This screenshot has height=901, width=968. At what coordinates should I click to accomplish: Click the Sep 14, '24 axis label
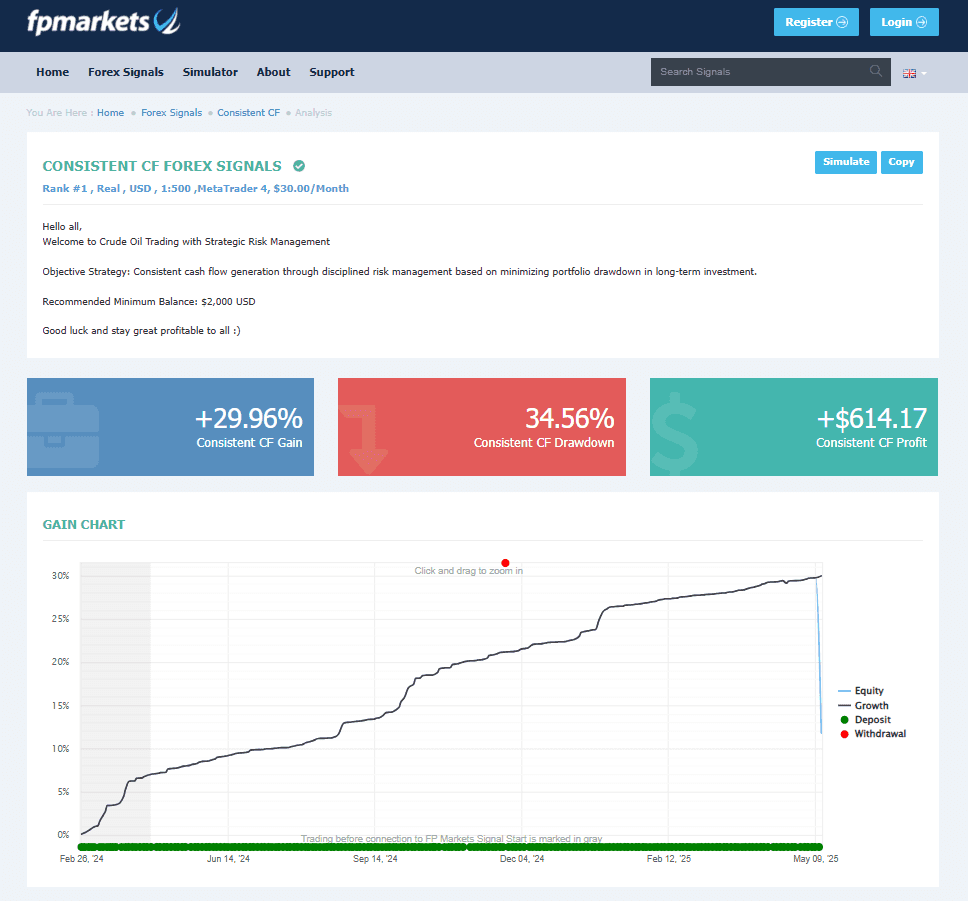375,858
